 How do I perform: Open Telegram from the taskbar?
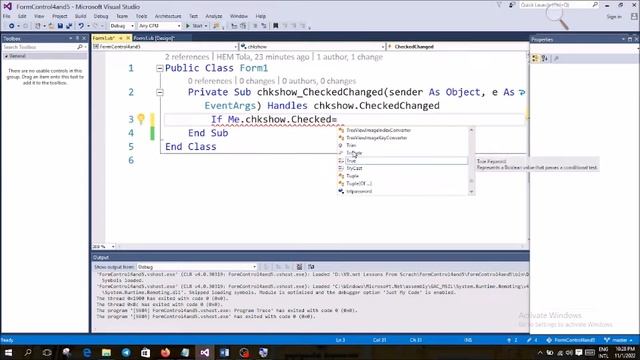pos(126,352)
